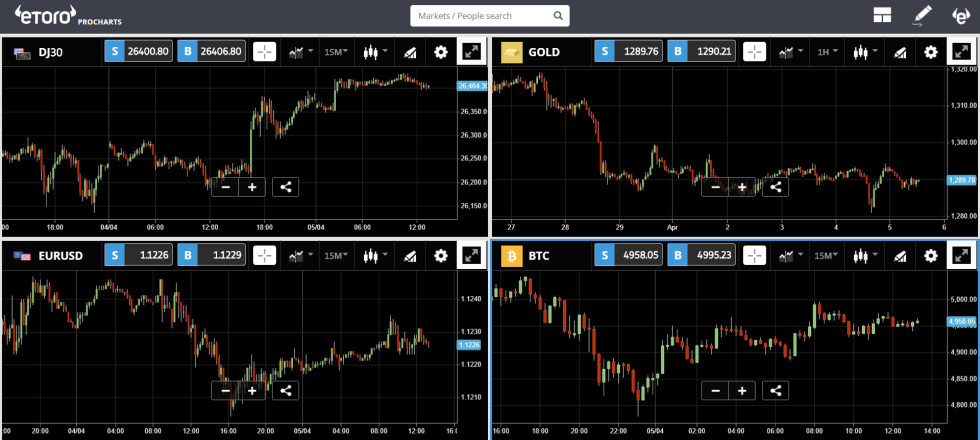Open settings gear on the GOLD chart

[930, 52]
